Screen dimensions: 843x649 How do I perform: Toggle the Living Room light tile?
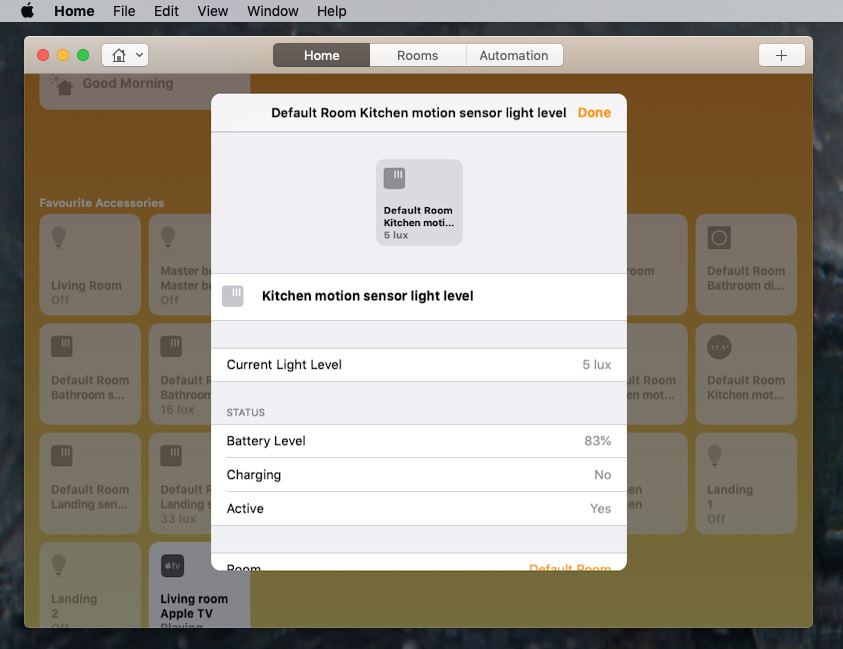[x=90, y=265]
